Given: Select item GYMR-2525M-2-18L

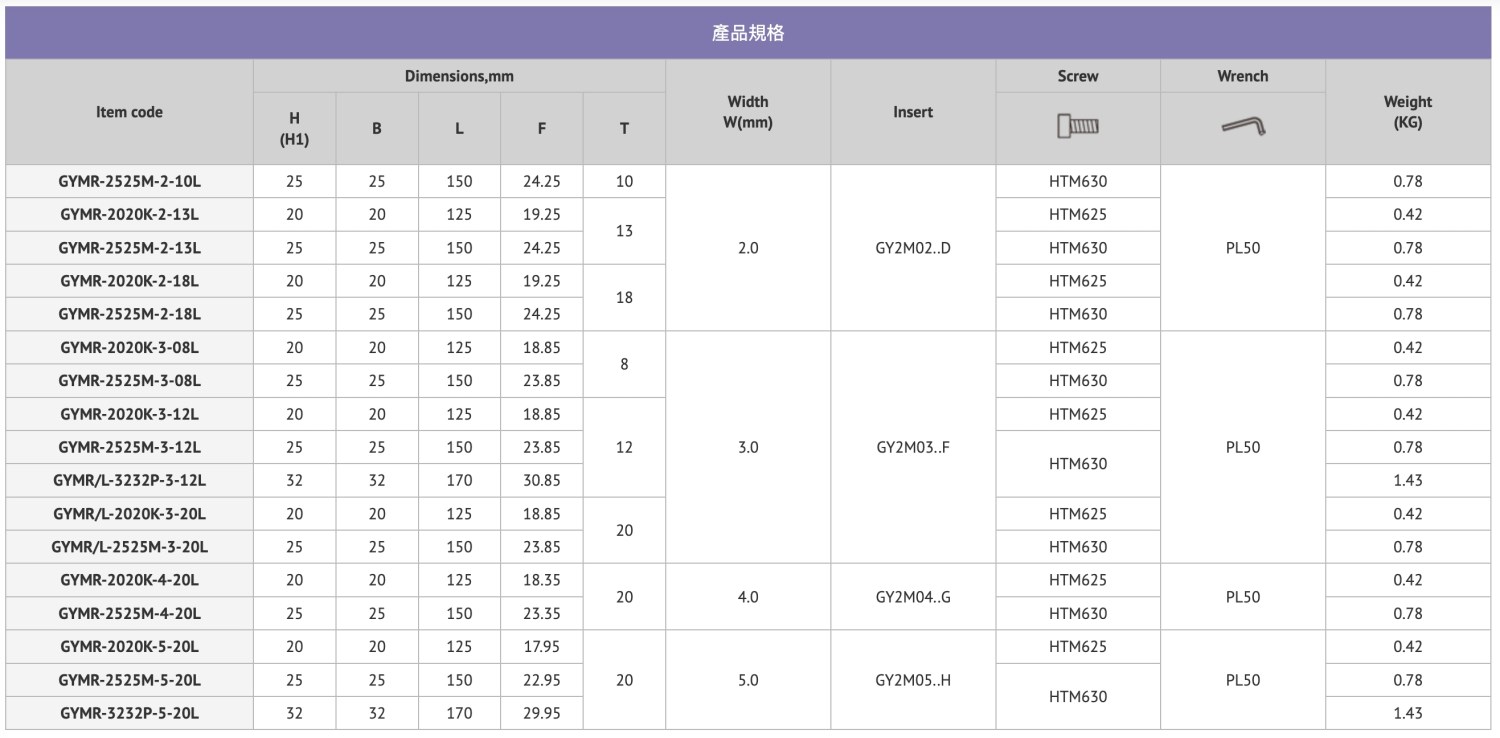Looking at the screenshot, I should (x=129, y=314).
